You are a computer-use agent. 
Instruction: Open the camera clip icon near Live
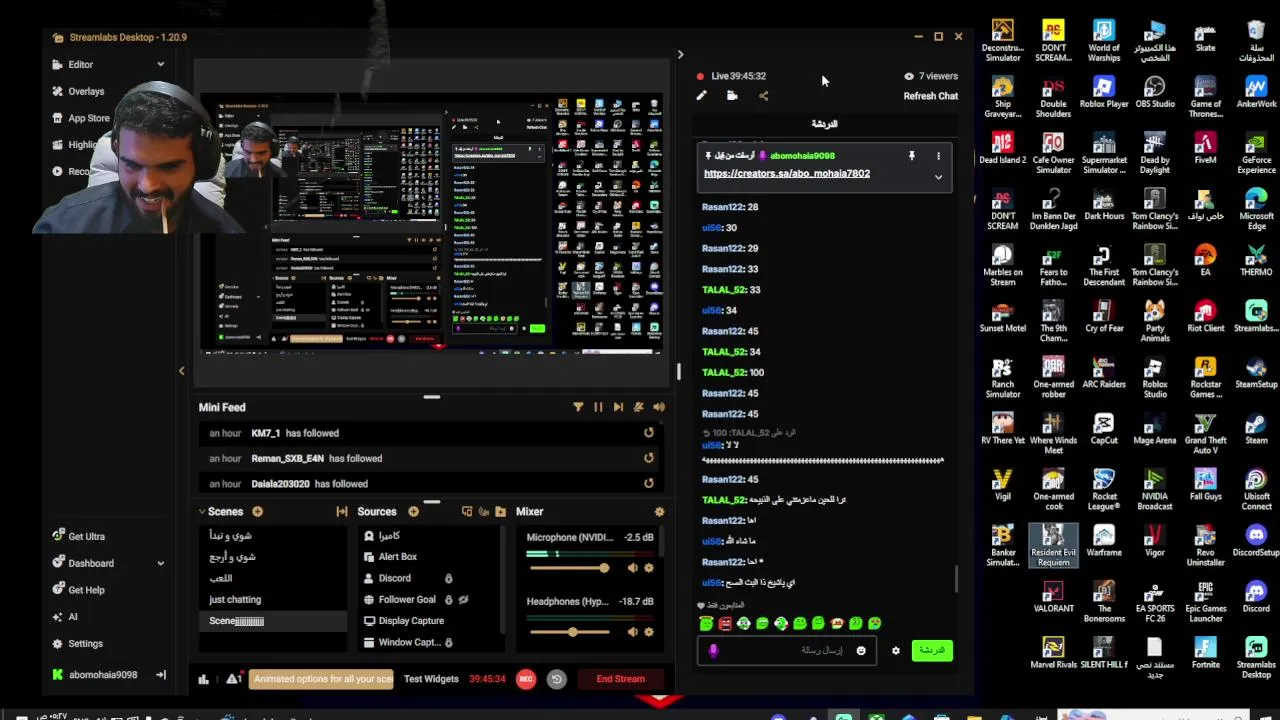click(x=732, y=96)
